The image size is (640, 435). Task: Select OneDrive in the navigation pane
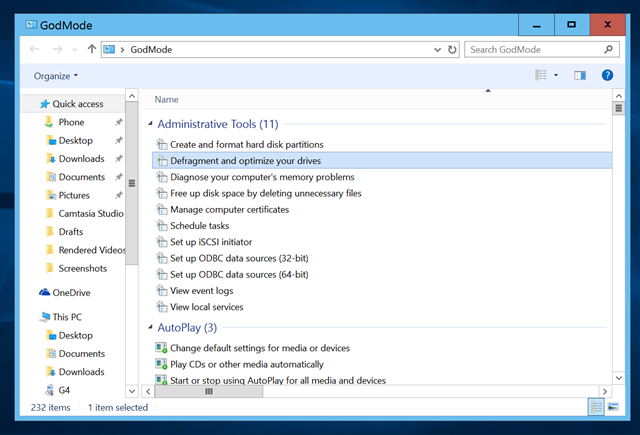coord(65,293)
